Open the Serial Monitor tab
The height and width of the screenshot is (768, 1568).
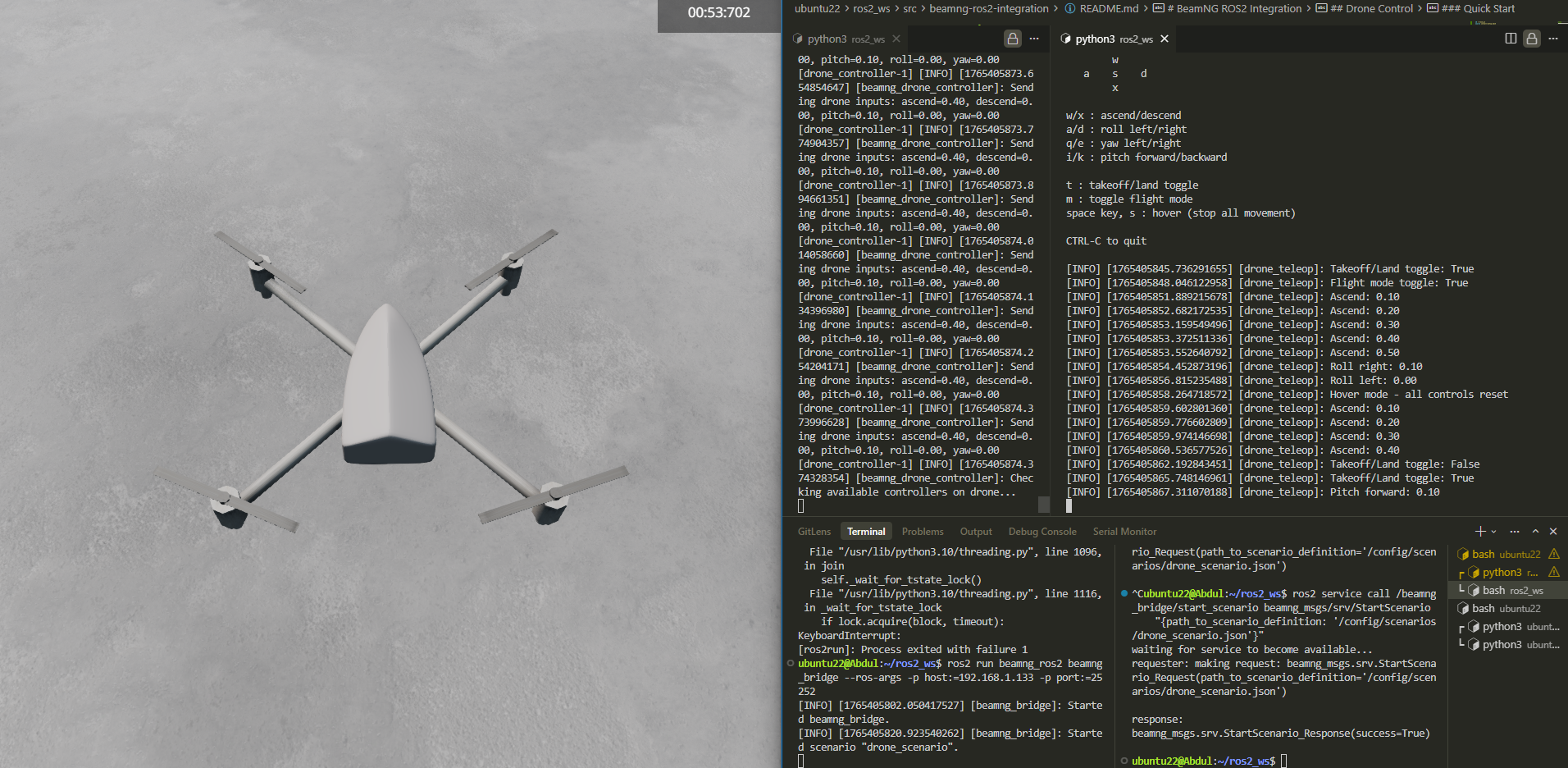point(1124,532)
